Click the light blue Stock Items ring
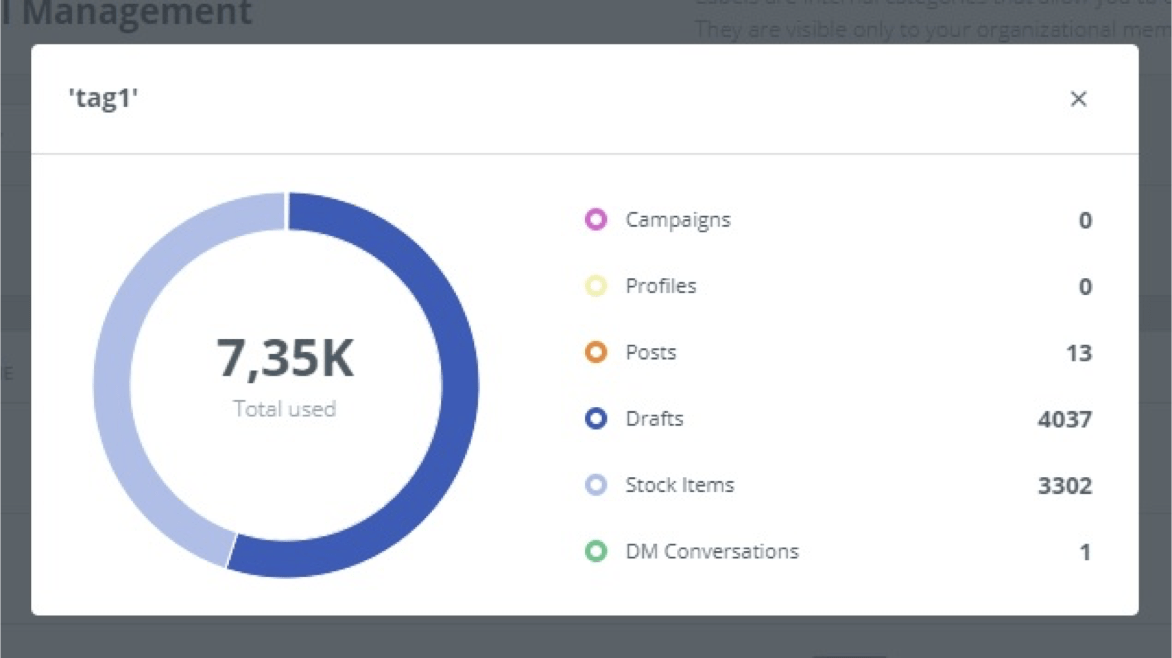1172x658 pixels. (596, 486)
